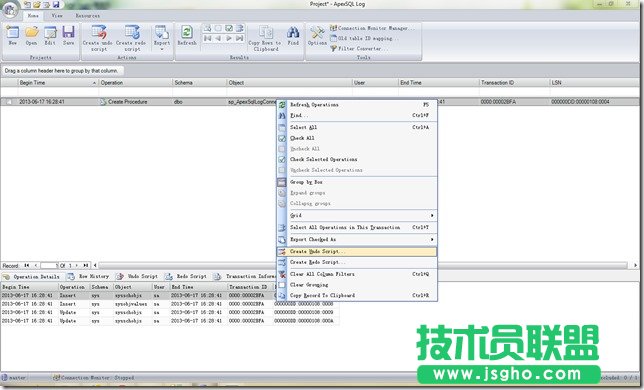Sort by Begin Time column header
Image resolution: width=644 pixels, height=390 pixels.
(x=58, y=83)
